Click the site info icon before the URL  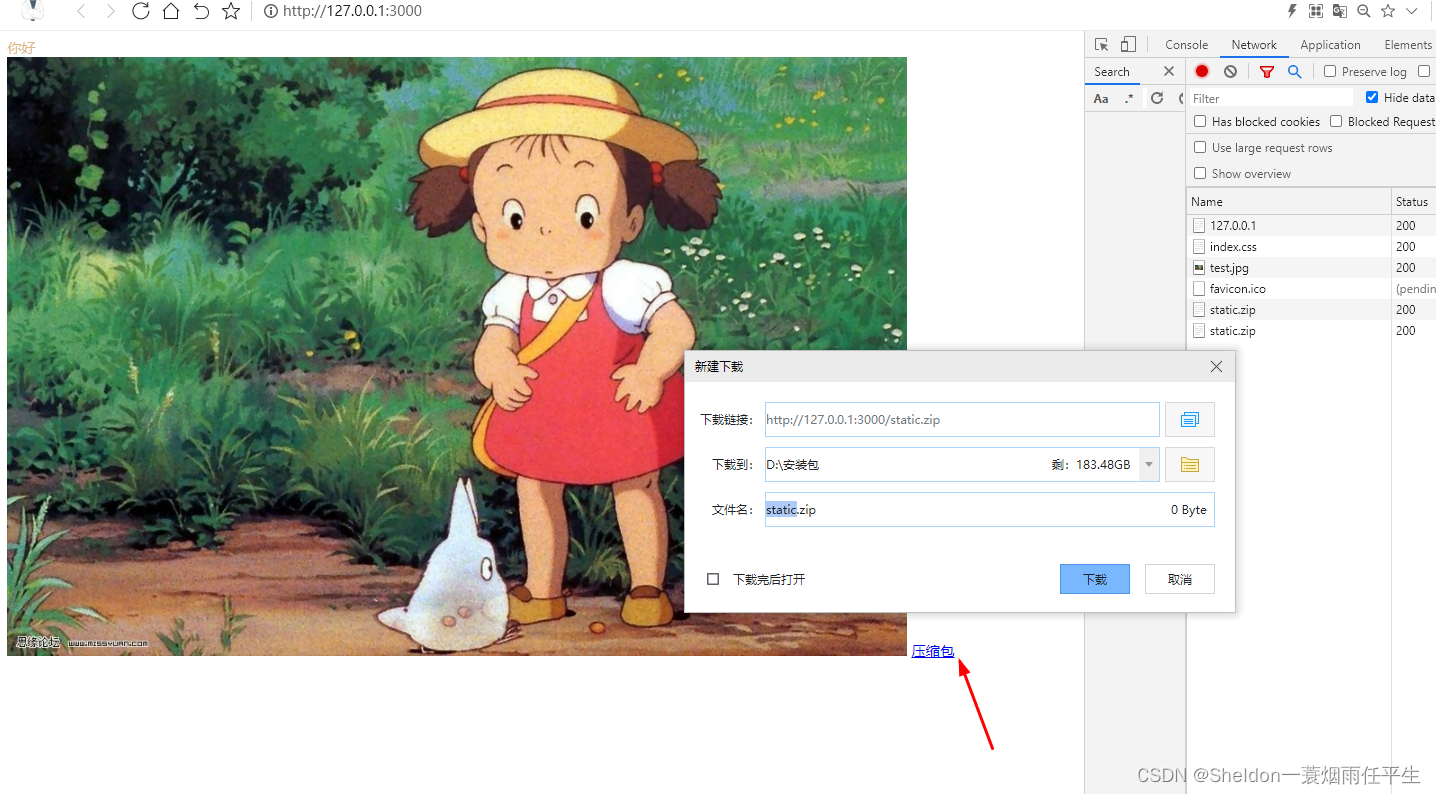point(270,11)
